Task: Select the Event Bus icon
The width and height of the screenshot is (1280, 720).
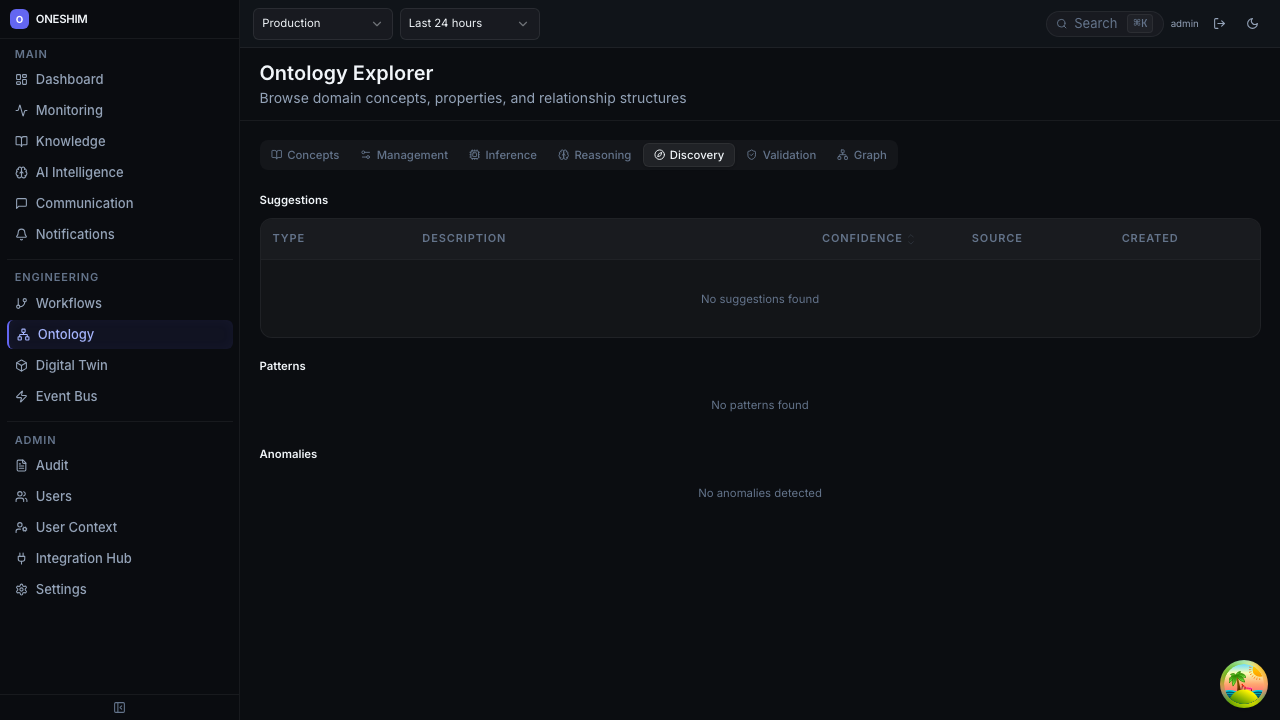Action: [x=21, y=396]
